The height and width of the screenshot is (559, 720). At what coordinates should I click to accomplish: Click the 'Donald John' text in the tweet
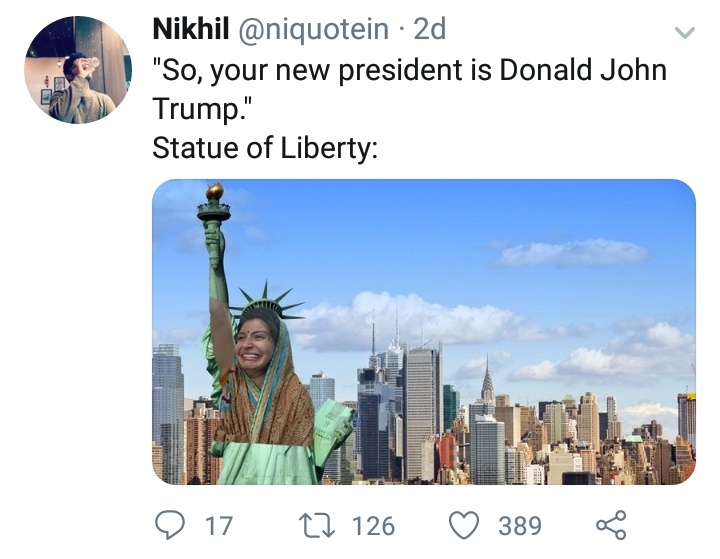[x=583, y=70]
